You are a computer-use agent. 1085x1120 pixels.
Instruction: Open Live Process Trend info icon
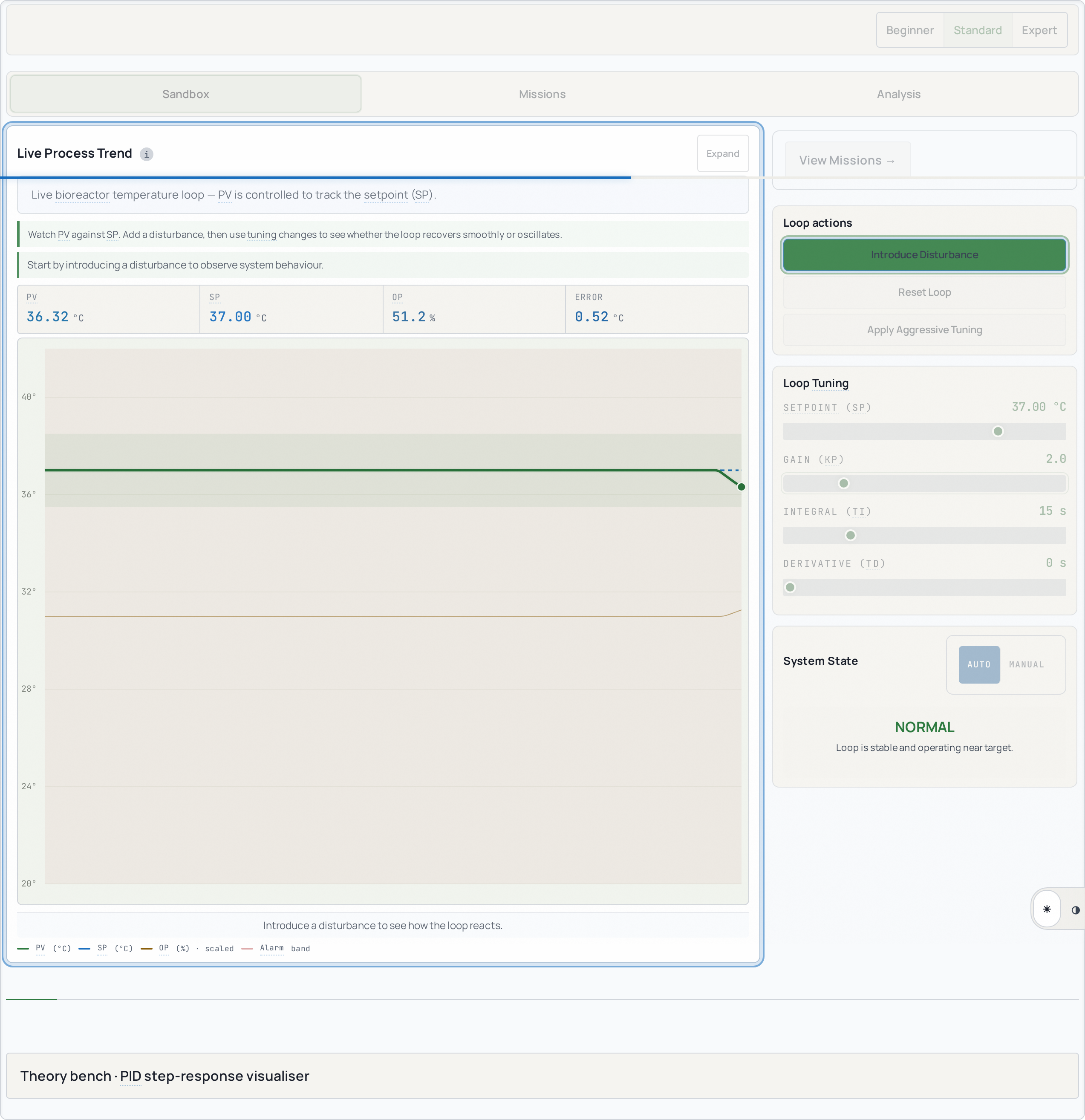click(146, 154)
